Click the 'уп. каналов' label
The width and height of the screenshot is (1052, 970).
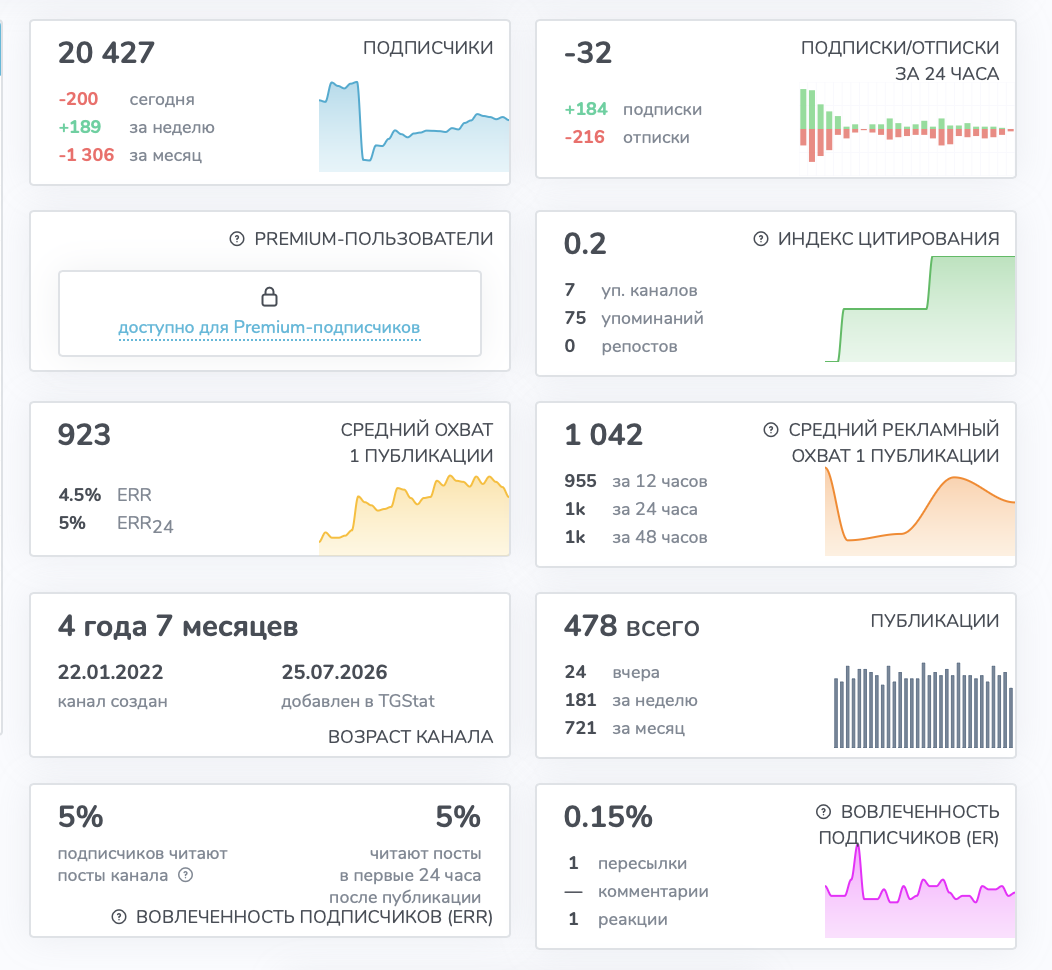coord(649,290)
